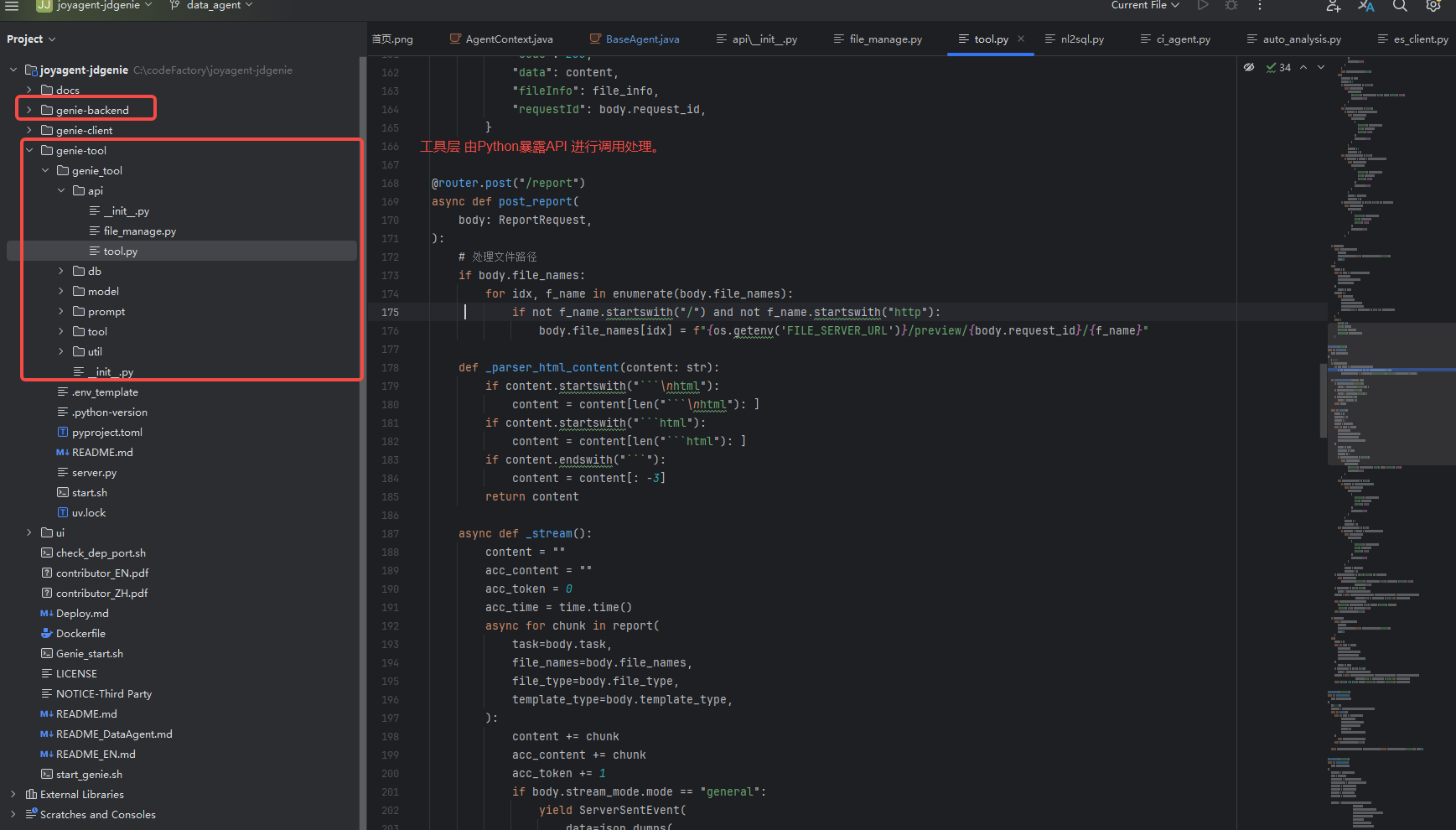The height and width of the screenshot is (830, 1456).
Task: Expand the util folder
Action: coord(61,351)
